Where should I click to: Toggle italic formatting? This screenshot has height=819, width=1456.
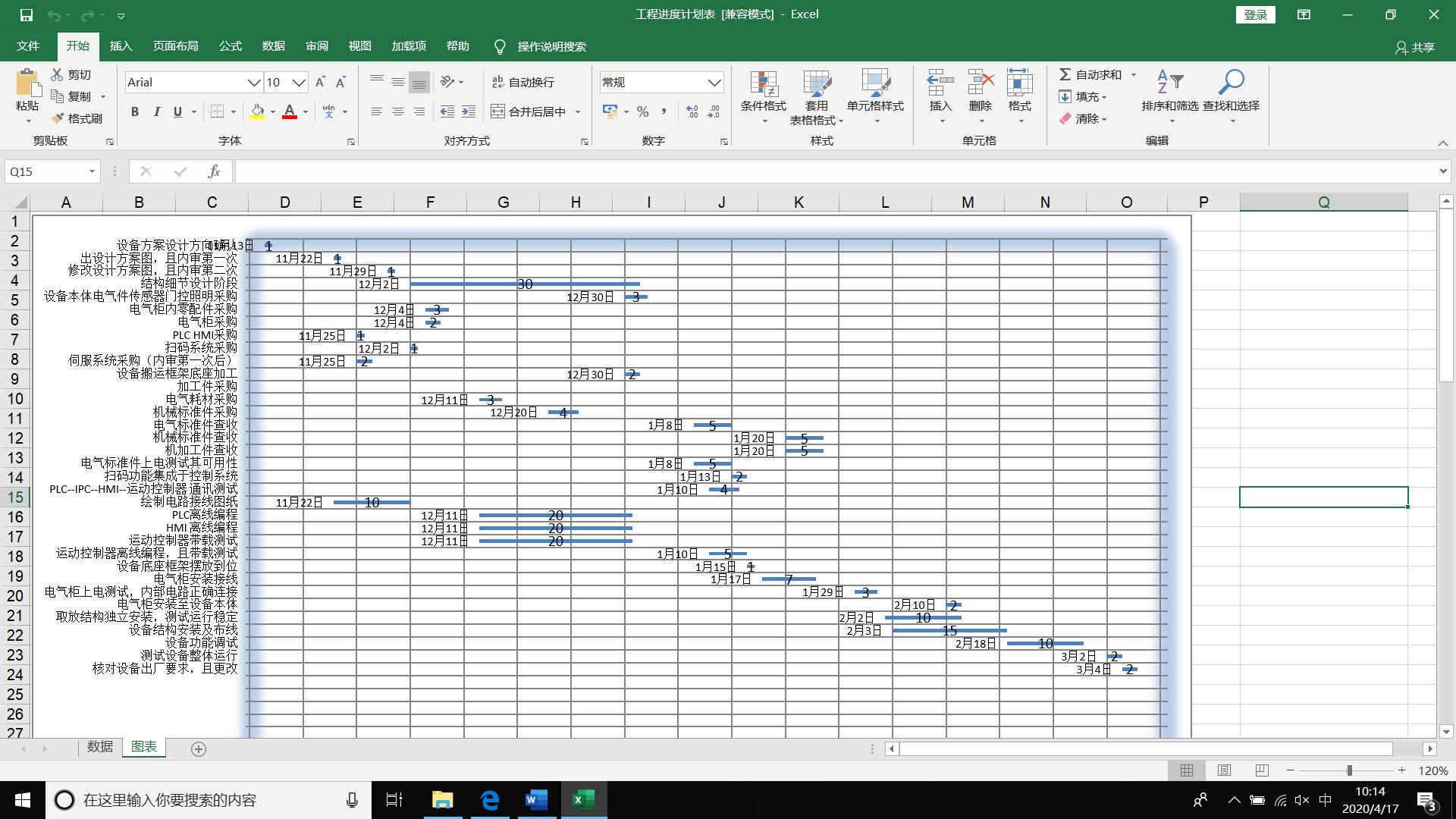(x=156, y=111)
